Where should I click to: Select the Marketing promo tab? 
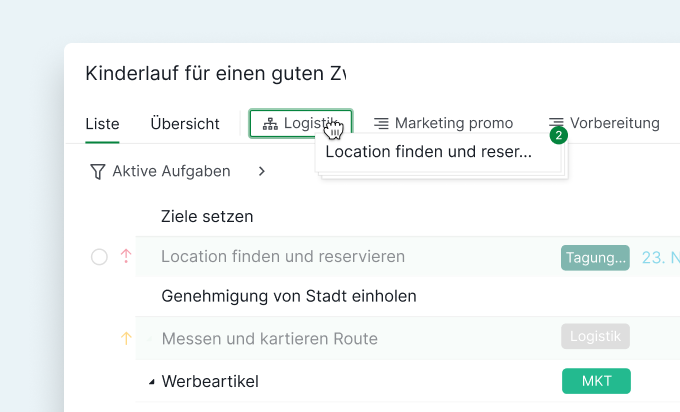point(453,124)
